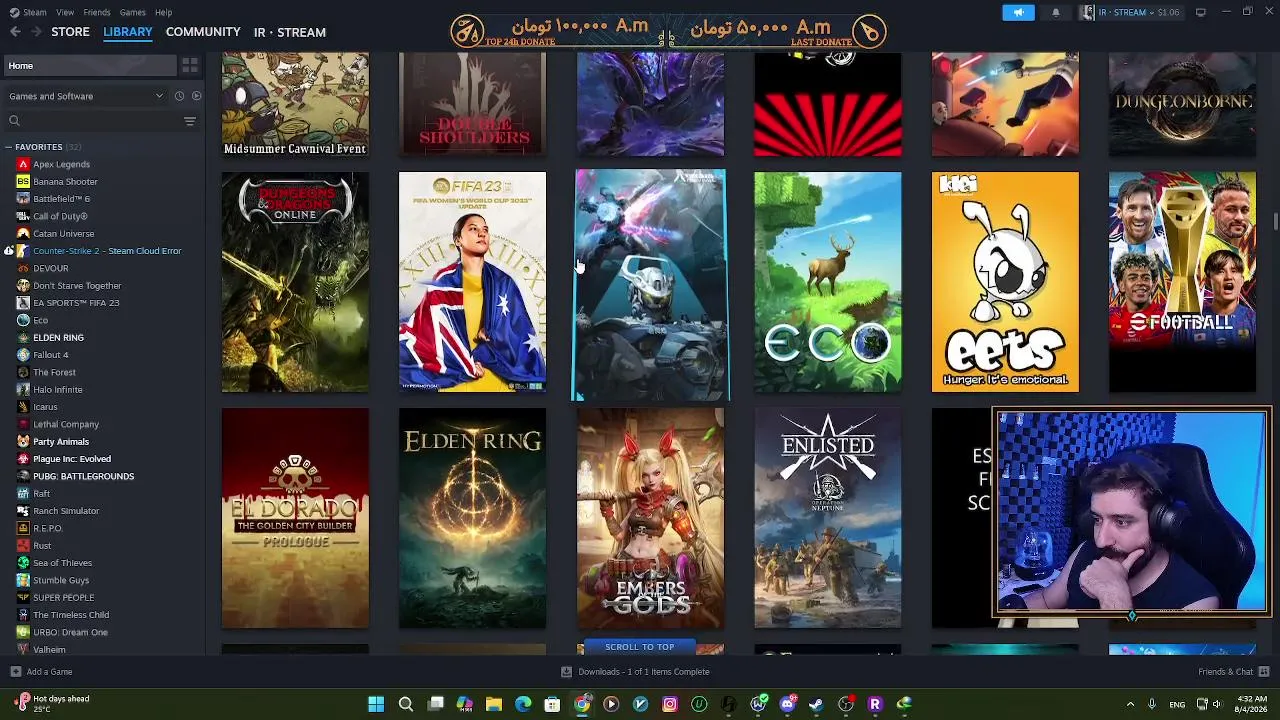Open File Explorer from the taskbar
Image resolution: width=1280 pixels, height=720 pixels.
coord(494,704)
